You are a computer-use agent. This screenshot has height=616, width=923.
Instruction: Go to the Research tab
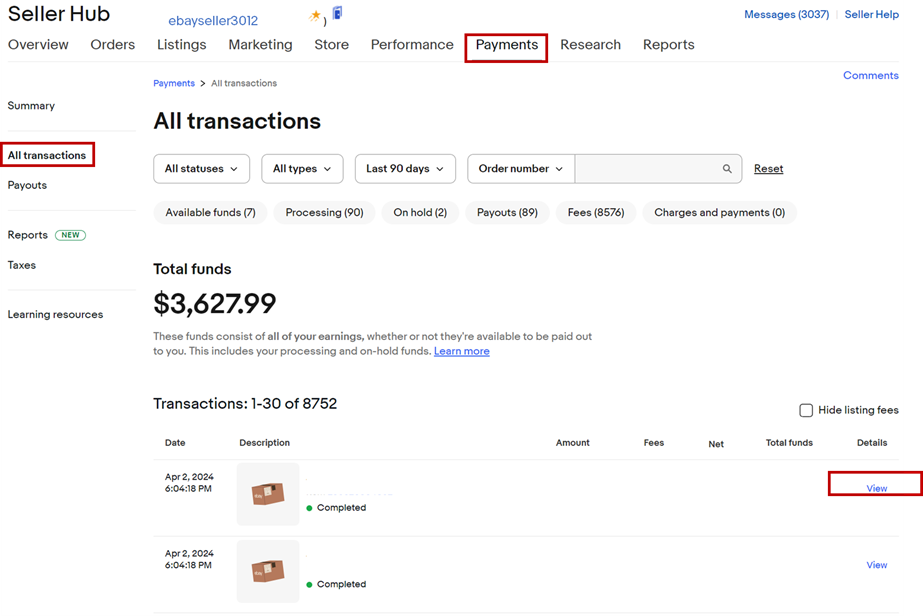click(x=590, y=45)
